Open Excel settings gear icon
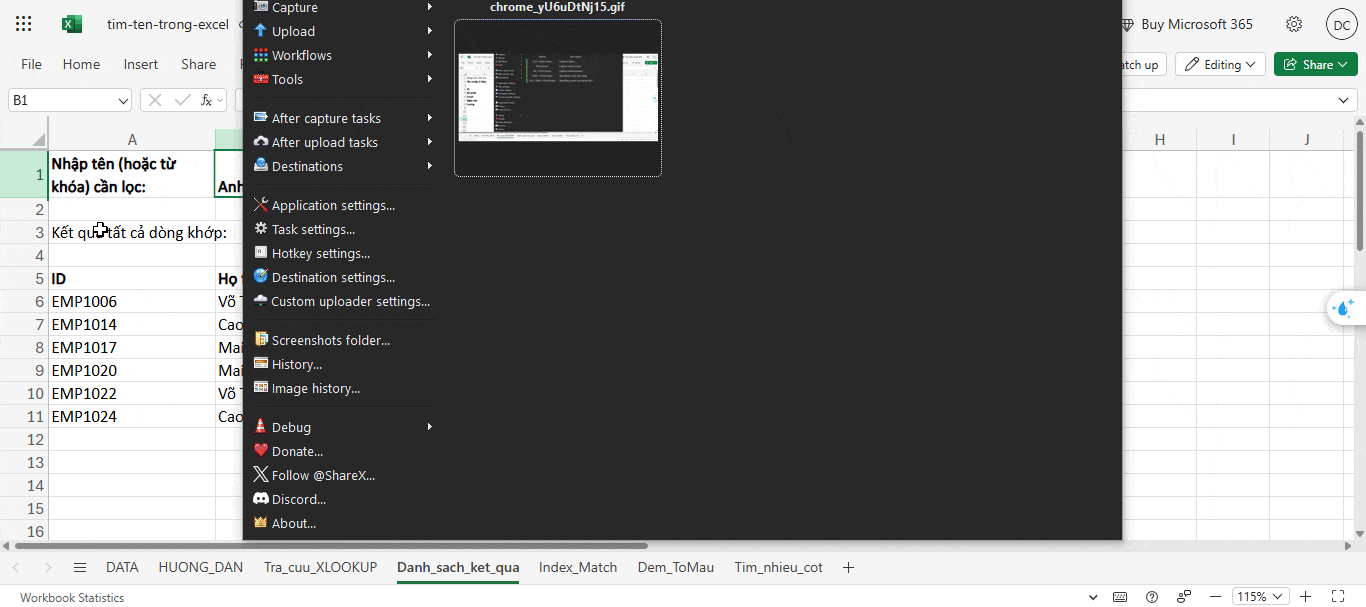The image size is (1366, 607). click(1294, 24)
